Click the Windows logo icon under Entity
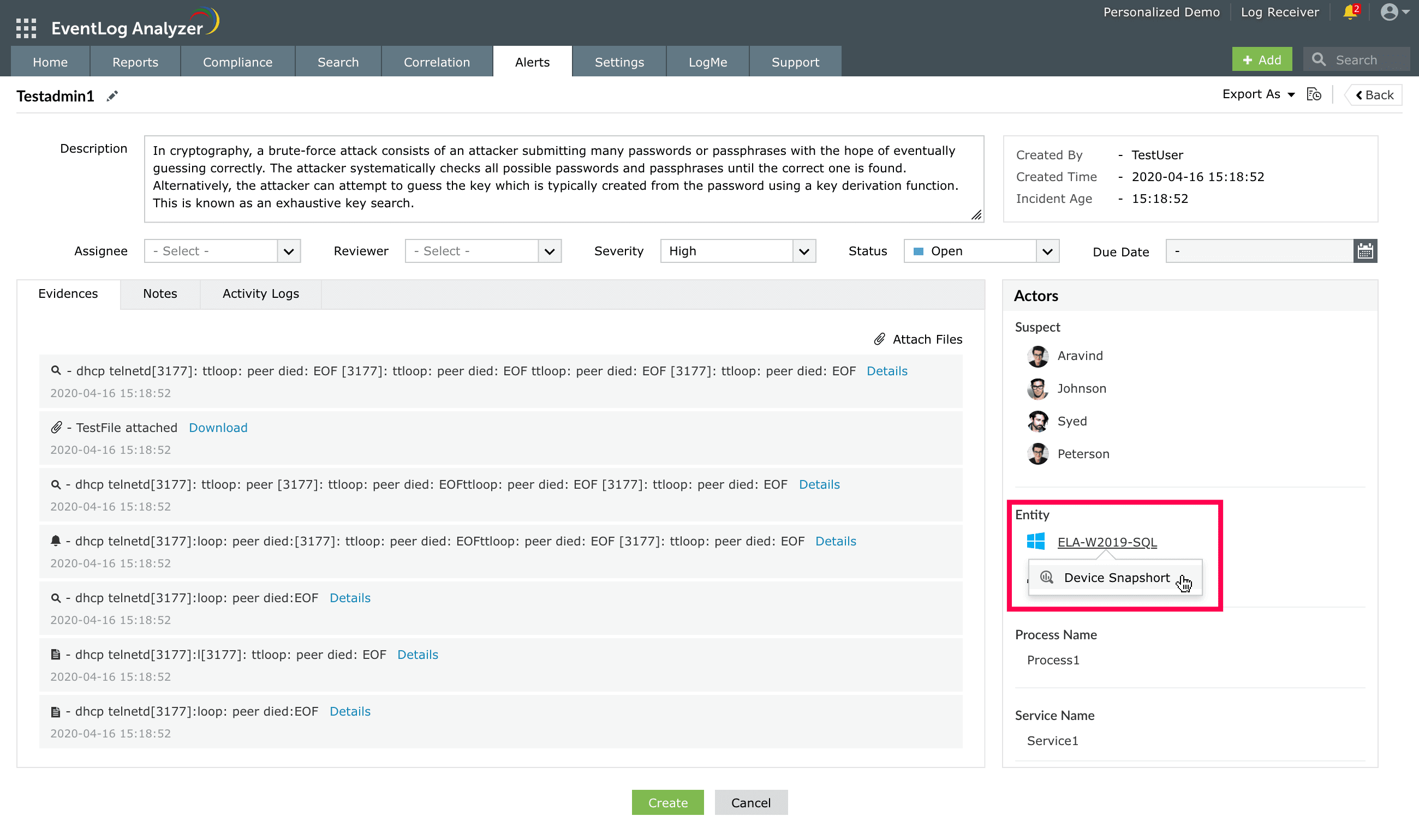 [1036, 542]
